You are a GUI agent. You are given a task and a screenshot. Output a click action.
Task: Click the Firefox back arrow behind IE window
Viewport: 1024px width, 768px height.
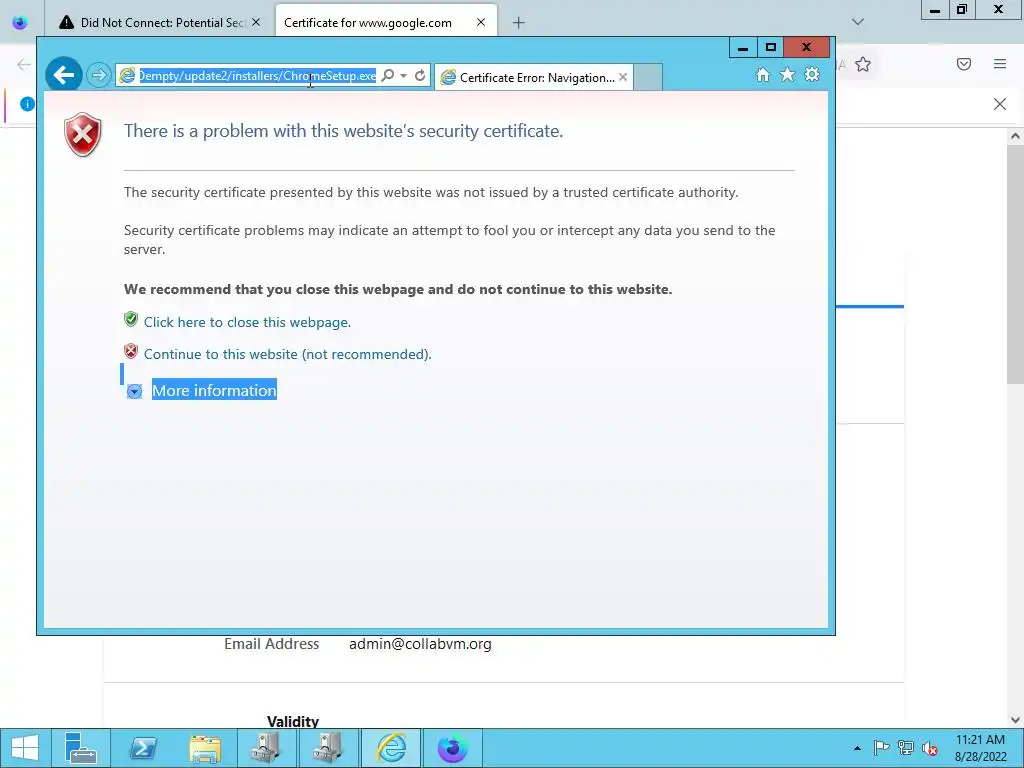[x=24, y=65]
